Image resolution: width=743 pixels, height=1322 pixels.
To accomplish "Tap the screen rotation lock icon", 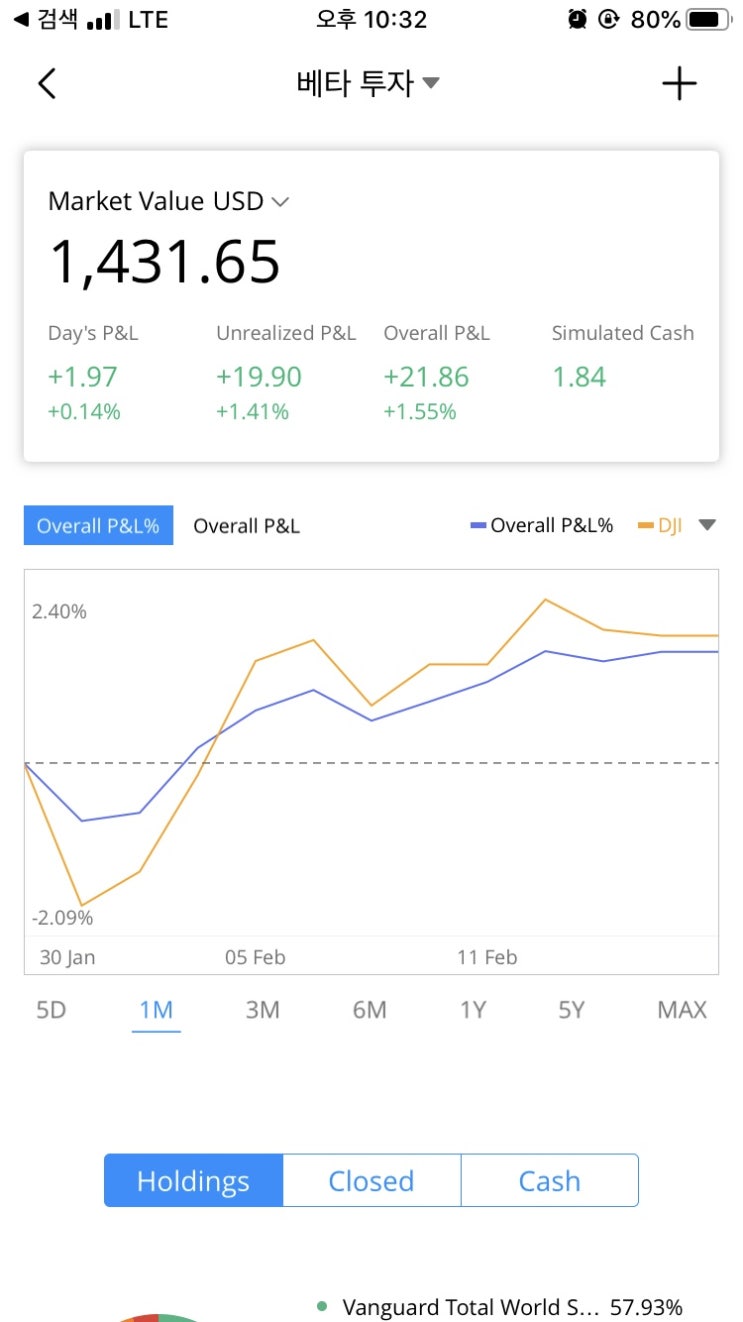I will point(609,19).
